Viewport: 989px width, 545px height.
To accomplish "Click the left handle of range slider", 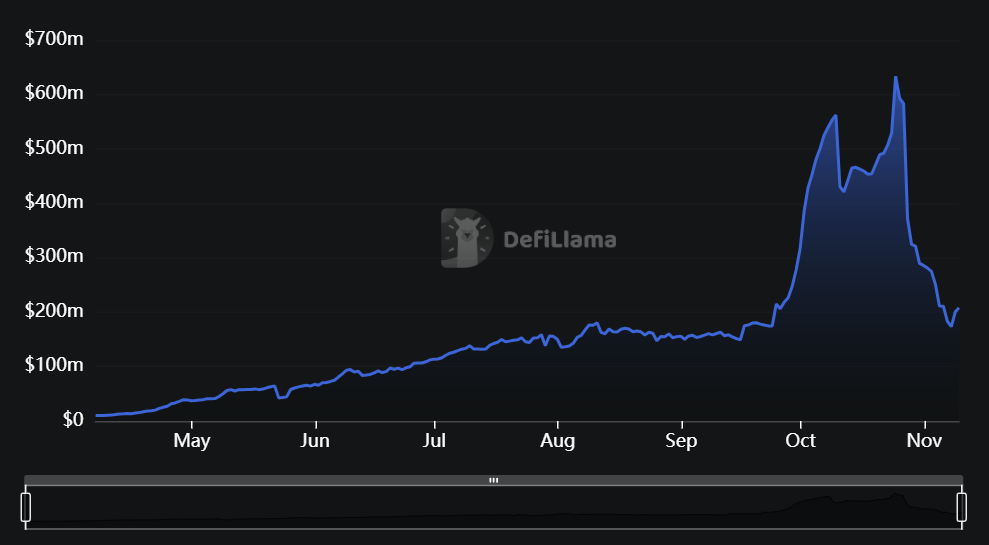I will (x=26, y=506).
